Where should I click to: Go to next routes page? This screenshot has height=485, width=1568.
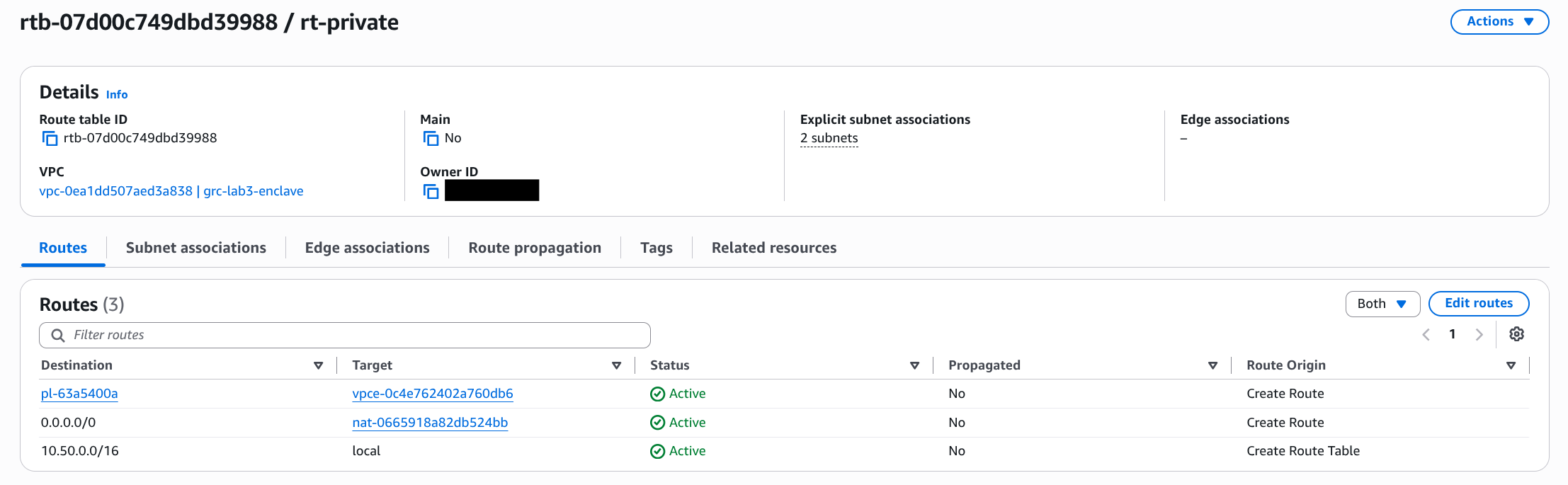[x=1479, y=335]
